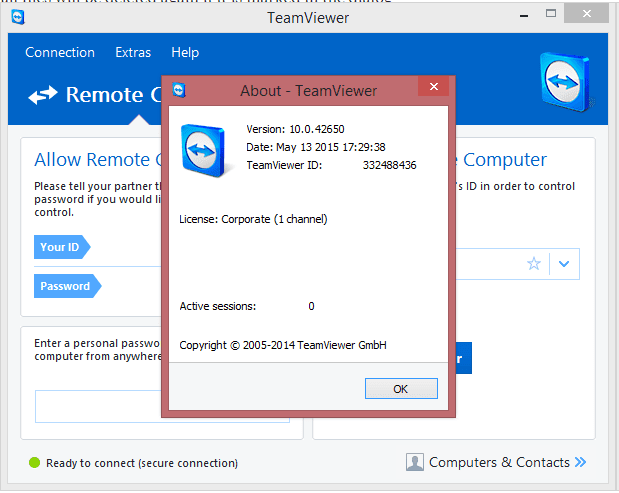Close the main TeamViewer window
Image resolution: width=619 pixels, height=493 pixels.
coord(587,13)
